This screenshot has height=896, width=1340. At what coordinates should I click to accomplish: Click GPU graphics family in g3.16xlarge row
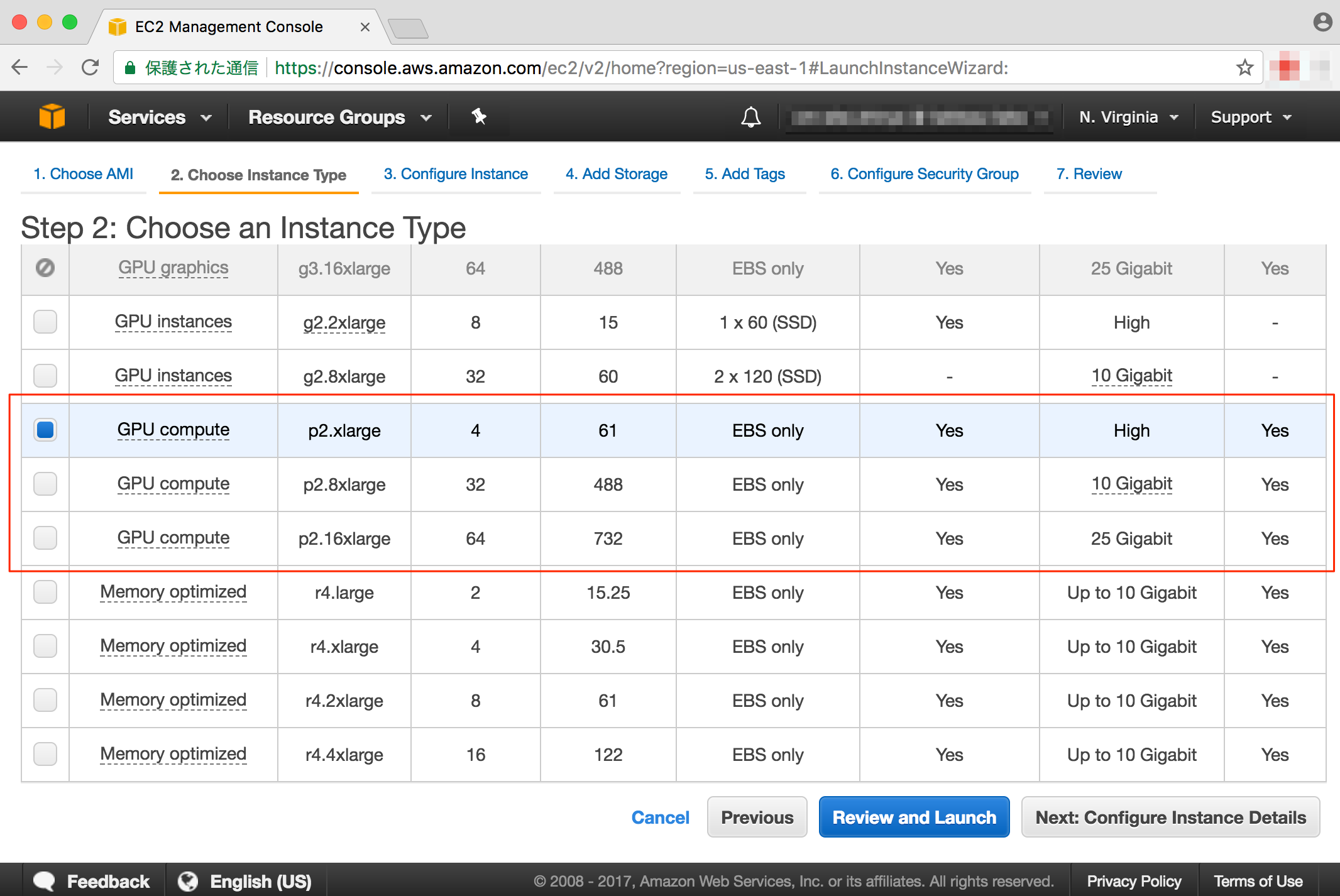(173, 268)
